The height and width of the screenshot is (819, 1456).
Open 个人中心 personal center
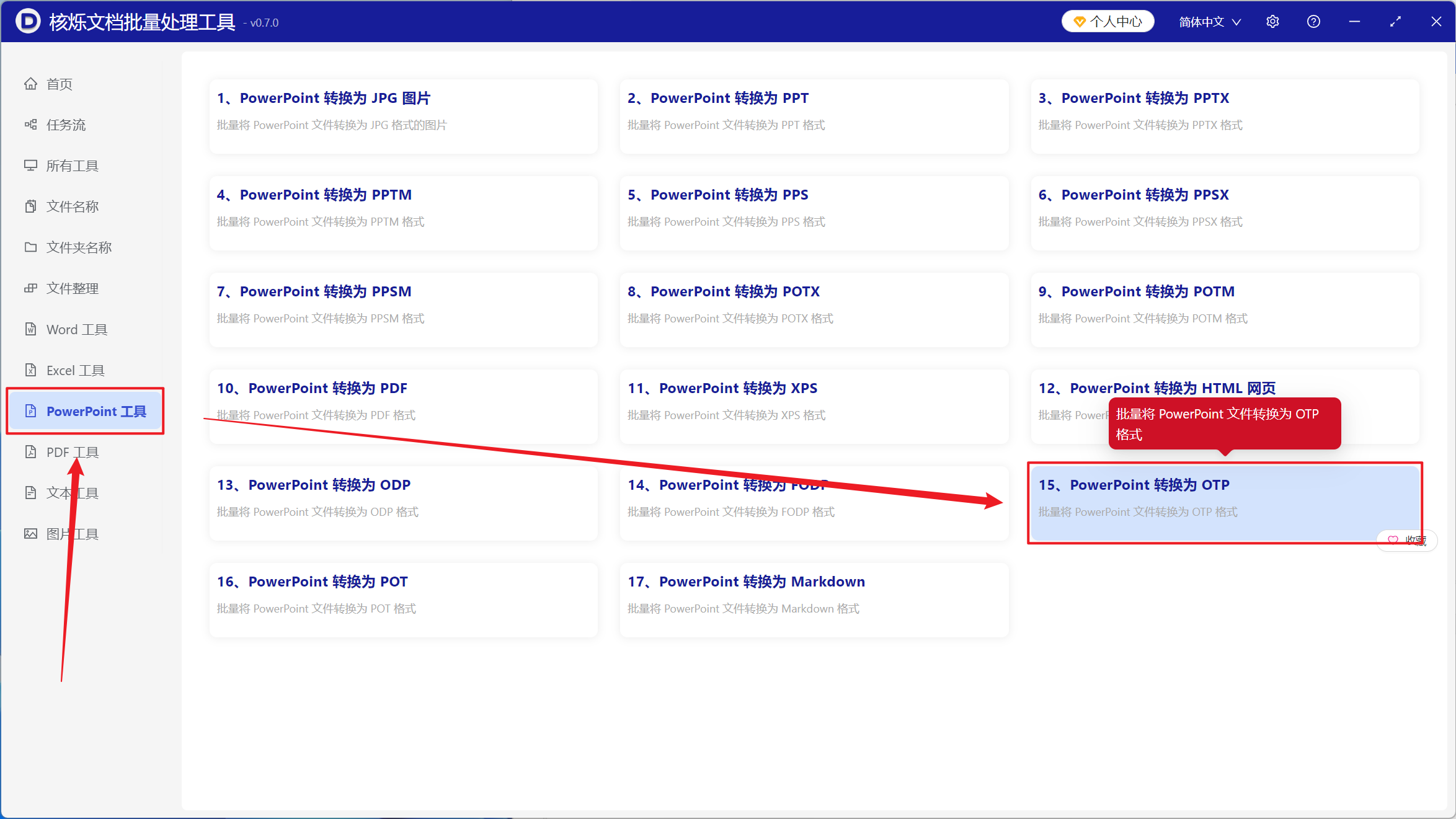click(x=1108, y=22)
